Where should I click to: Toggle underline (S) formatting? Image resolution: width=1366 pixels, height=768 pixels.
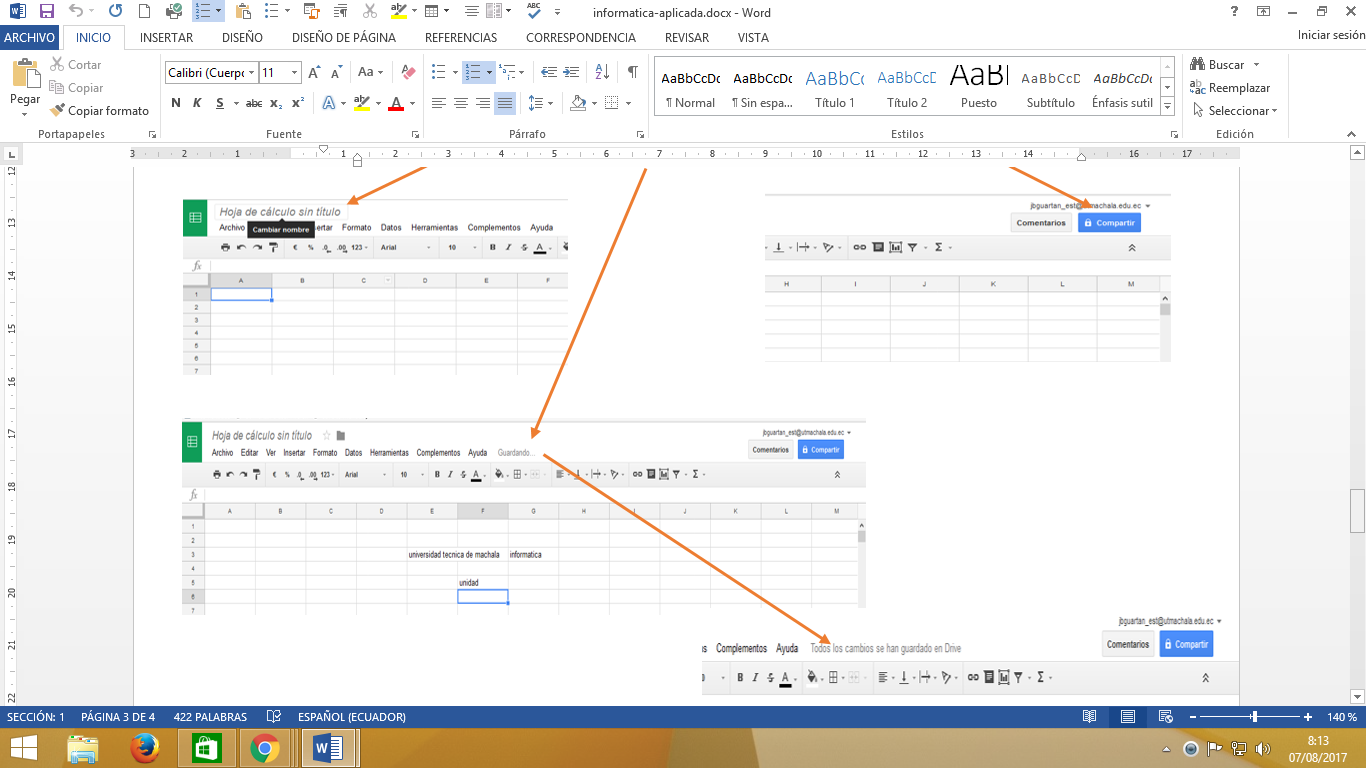(x=219, y=103)
